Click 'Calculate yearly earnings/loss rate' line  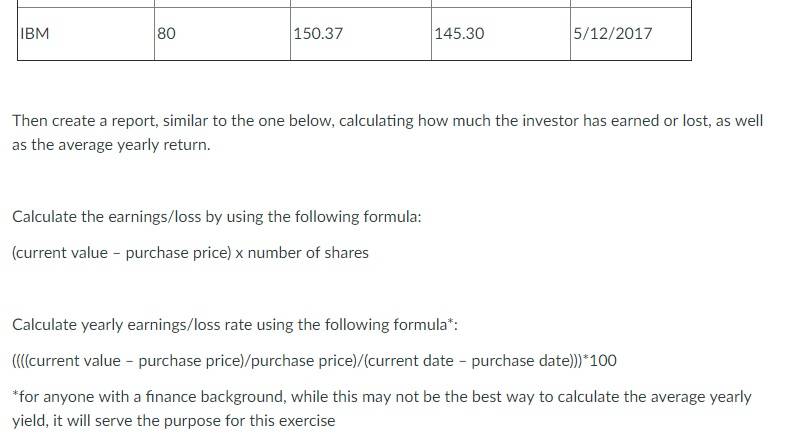235,325
